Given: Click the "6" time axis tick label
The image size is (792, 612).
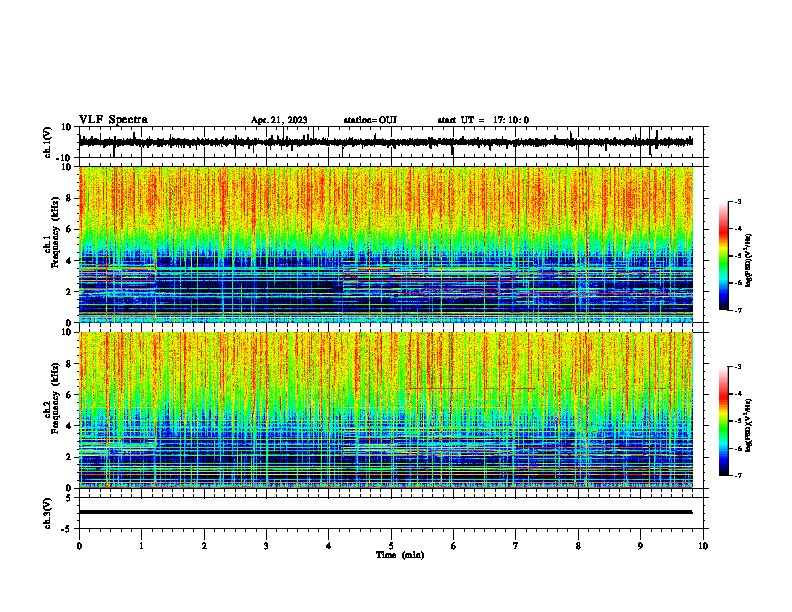Looking at the screenshot, I should (x=453, y=546).
